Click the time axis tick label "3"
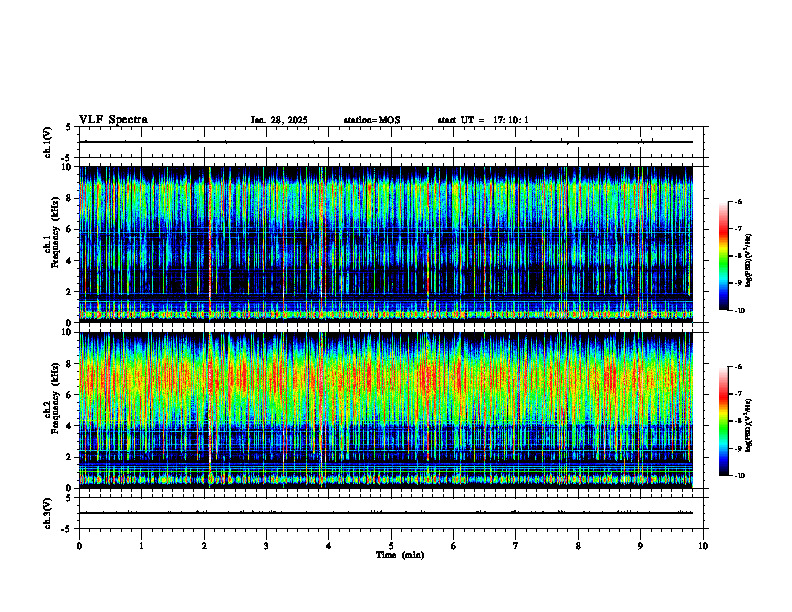Image resolution: width=792 pixels, height=612 pixels. (266, 546)
